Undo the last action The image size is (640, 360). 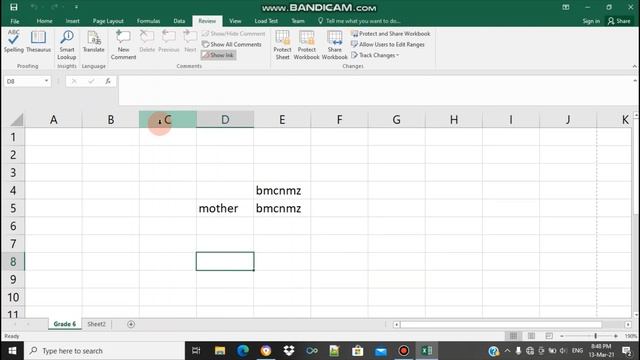(34, 7)
